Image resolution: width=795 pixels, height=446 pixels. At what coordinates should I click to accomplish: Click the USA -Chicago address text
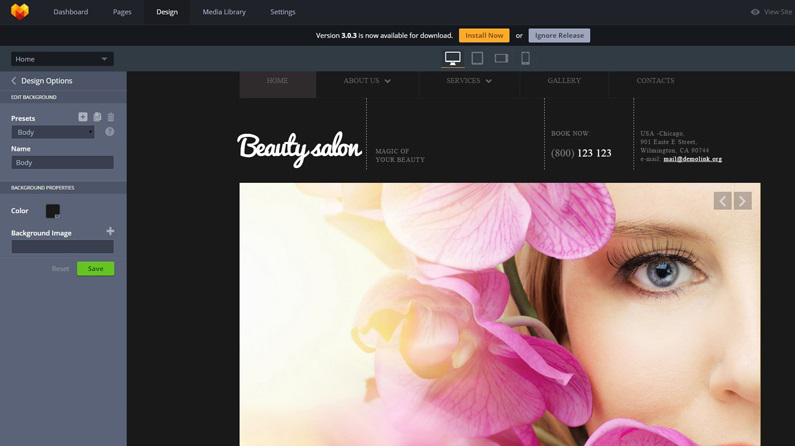click(662, 133)
